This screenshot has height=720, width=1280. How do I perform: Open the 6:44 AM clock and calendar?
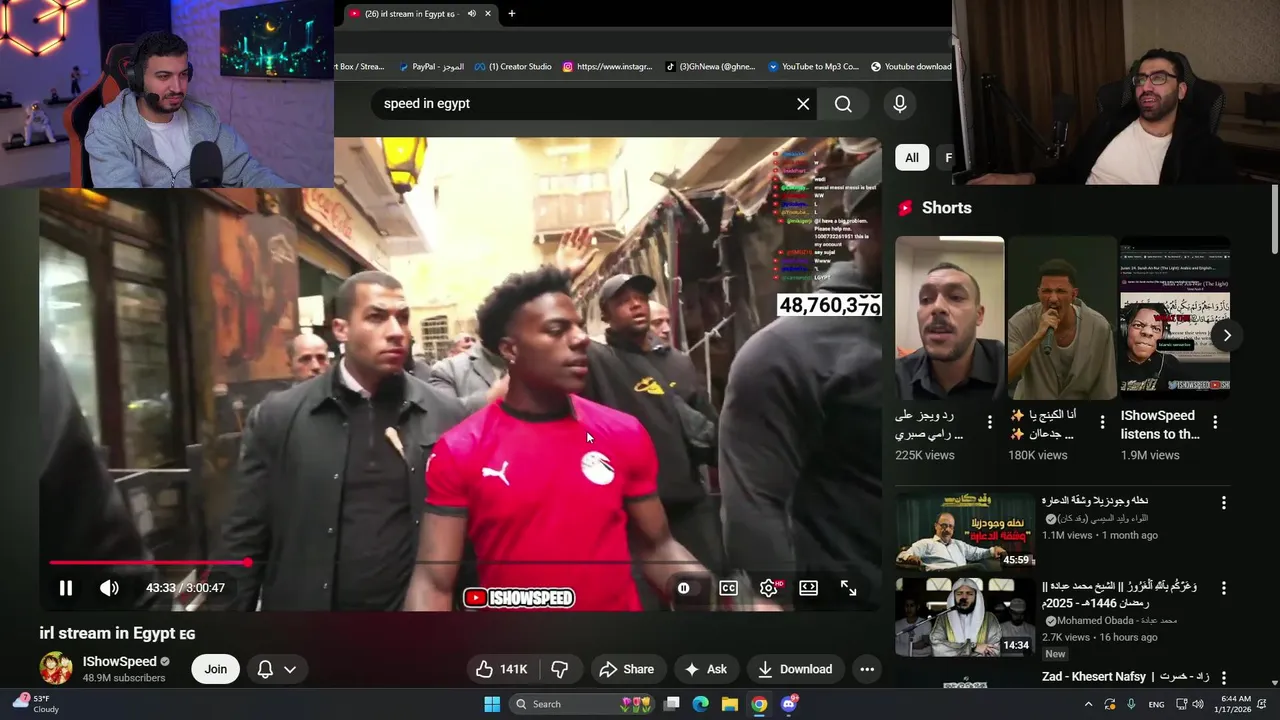(1234, 704)
